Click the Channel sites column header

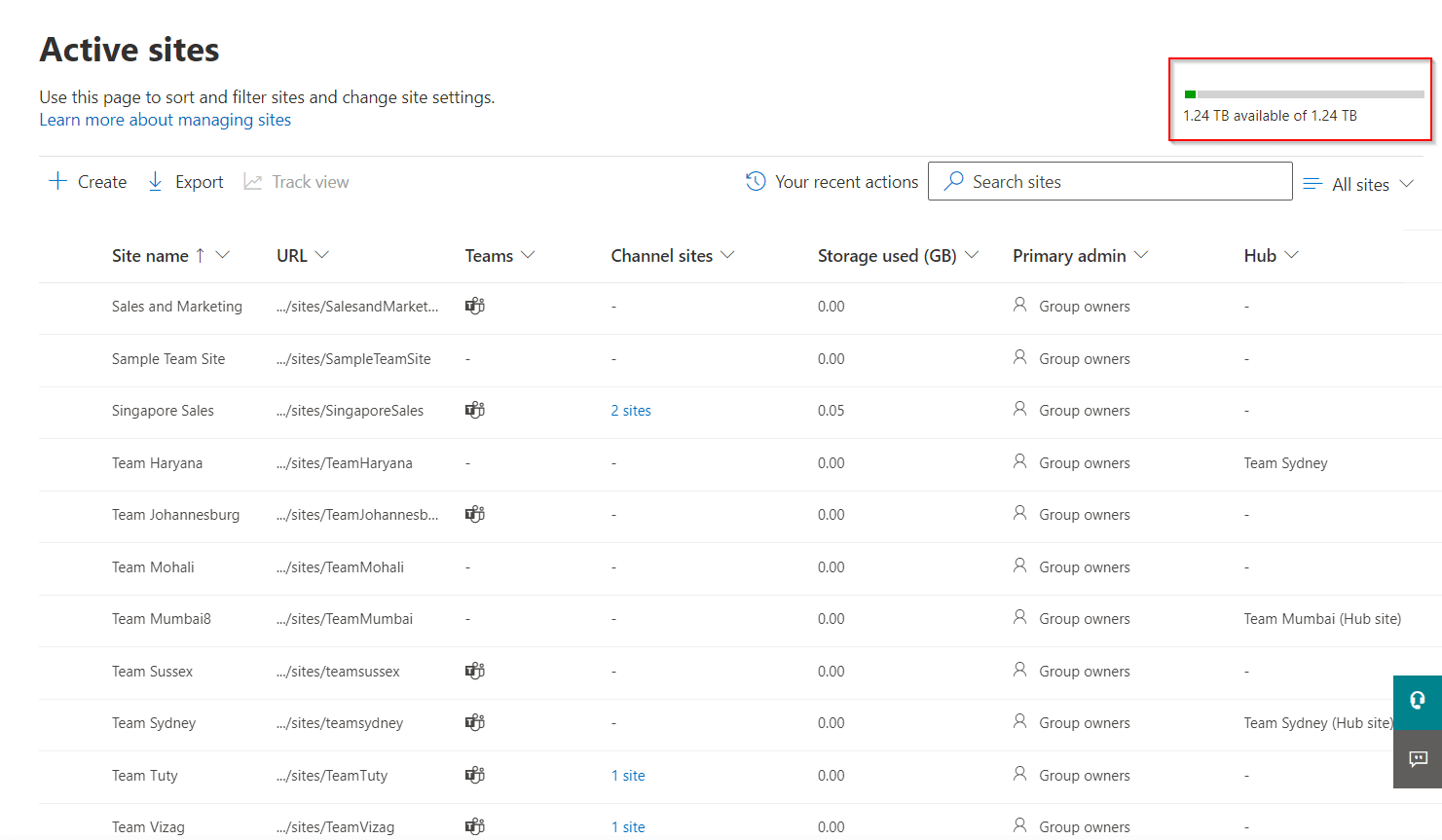pos(662,255)
